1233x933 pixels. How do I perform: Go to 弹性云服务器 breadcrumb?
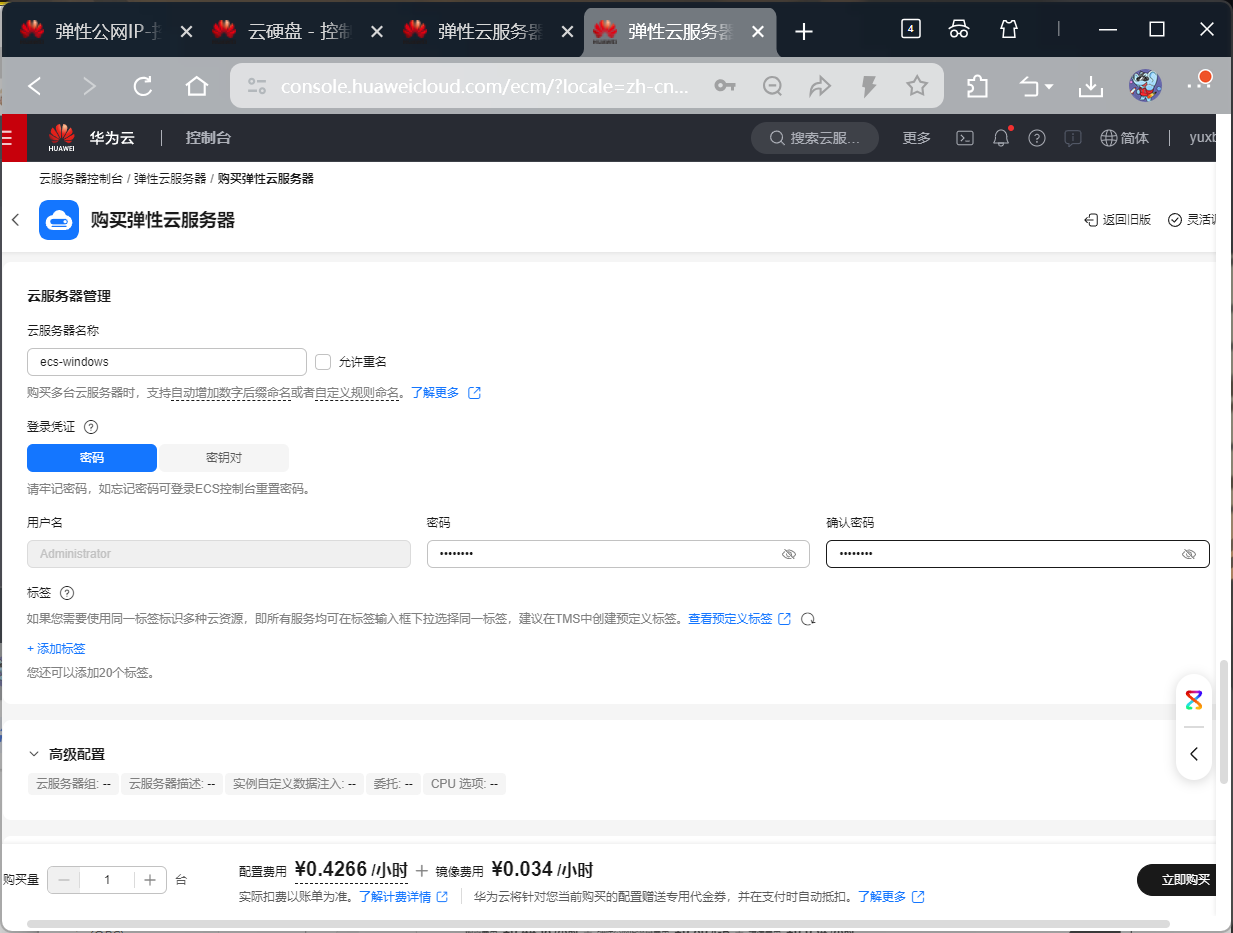[170, 179]
